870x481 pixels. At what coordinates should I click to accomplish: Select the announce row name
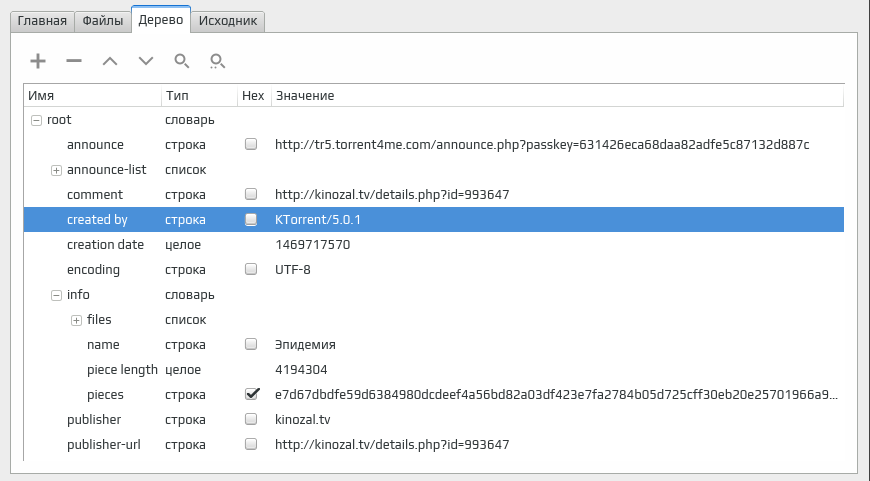[95, 145]
